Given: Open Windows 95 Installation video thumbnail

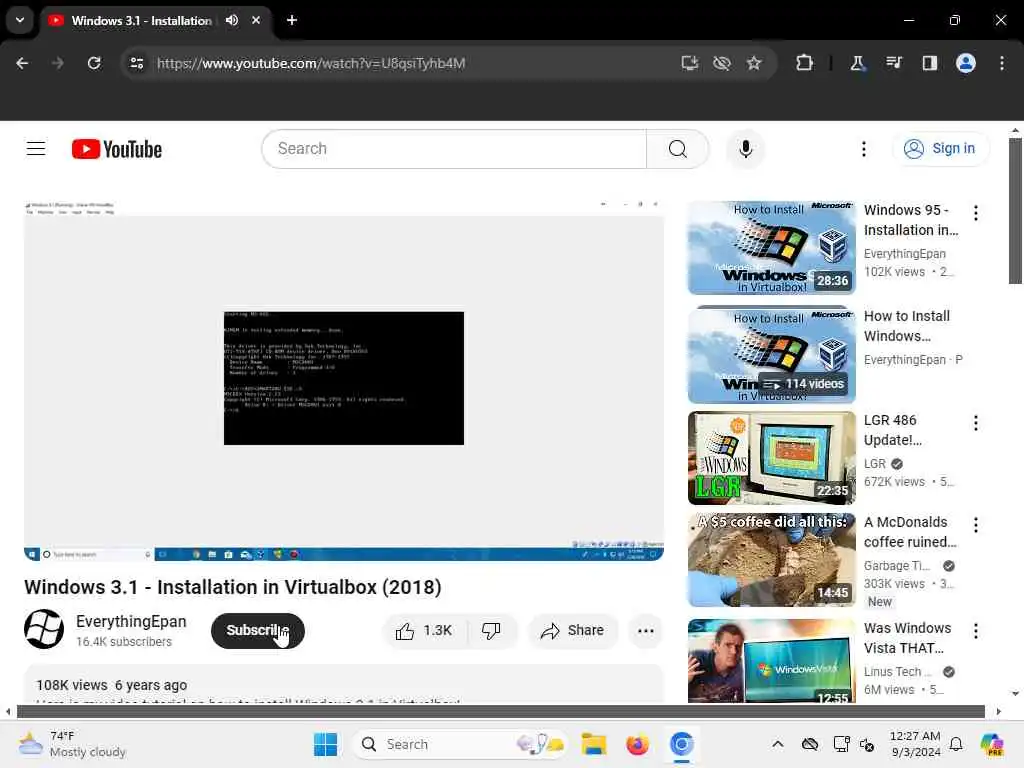Looking at the screenshot, I should (x=771, y=248).
